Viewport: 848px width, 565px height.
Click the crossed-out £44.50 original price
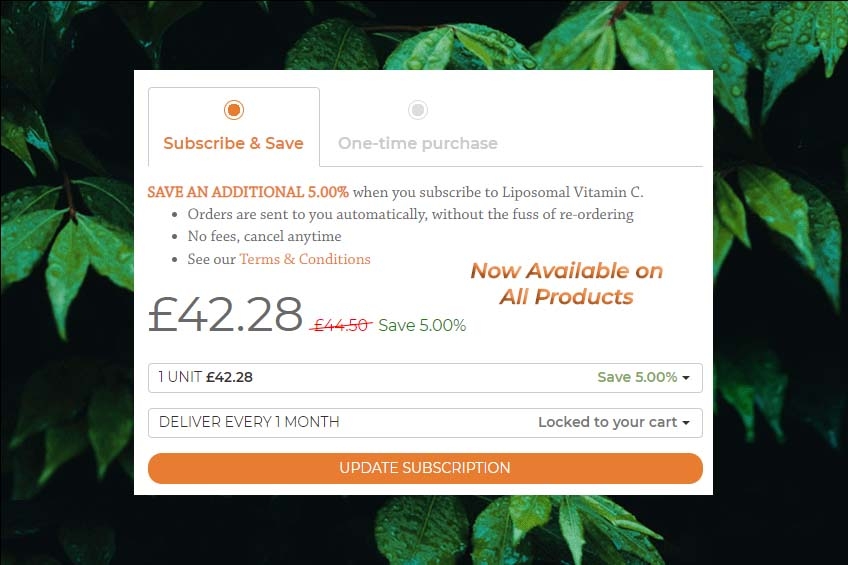point(341,325)
